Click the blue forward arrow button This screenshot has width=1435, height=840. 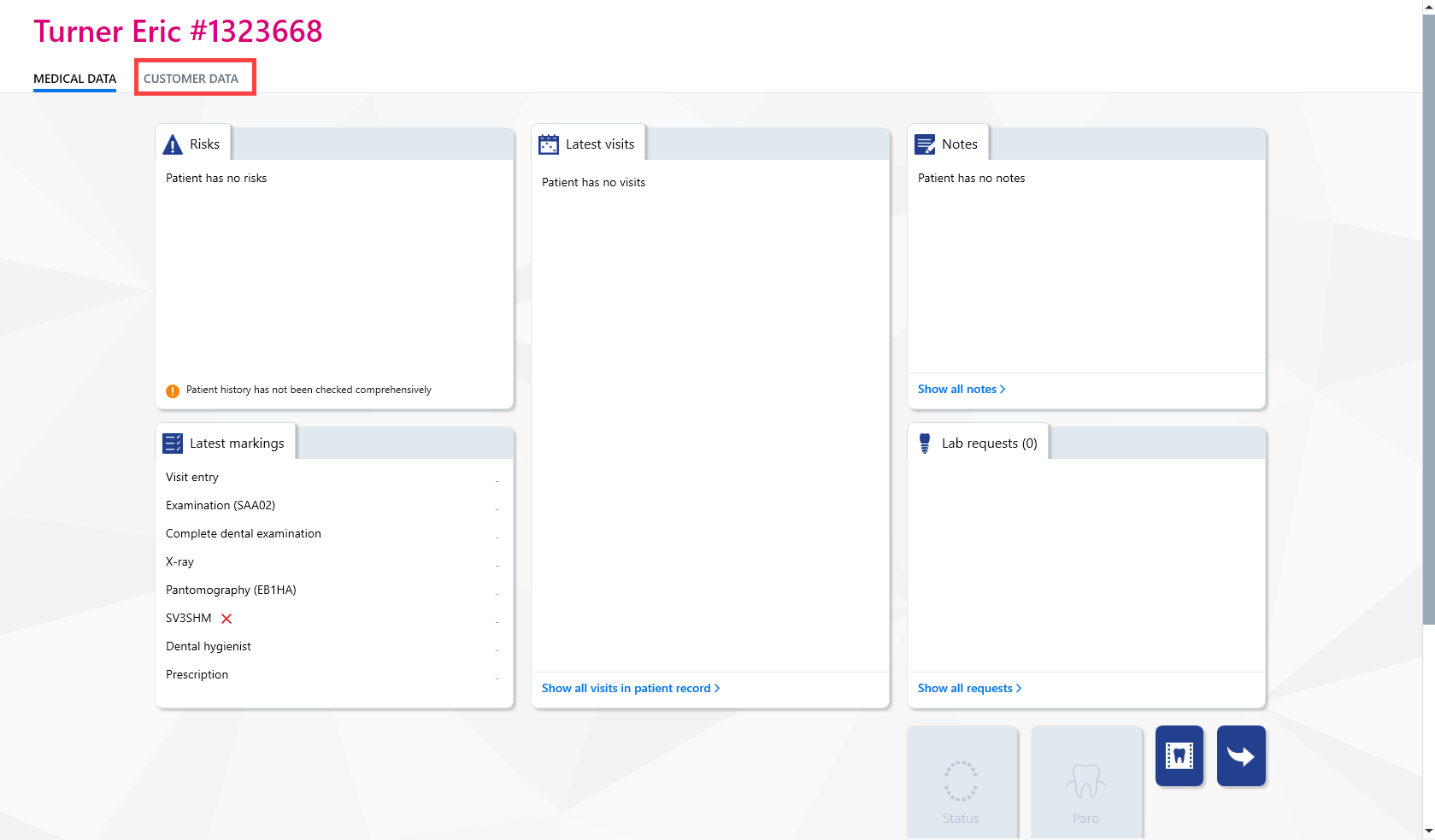pos(1241,755)
